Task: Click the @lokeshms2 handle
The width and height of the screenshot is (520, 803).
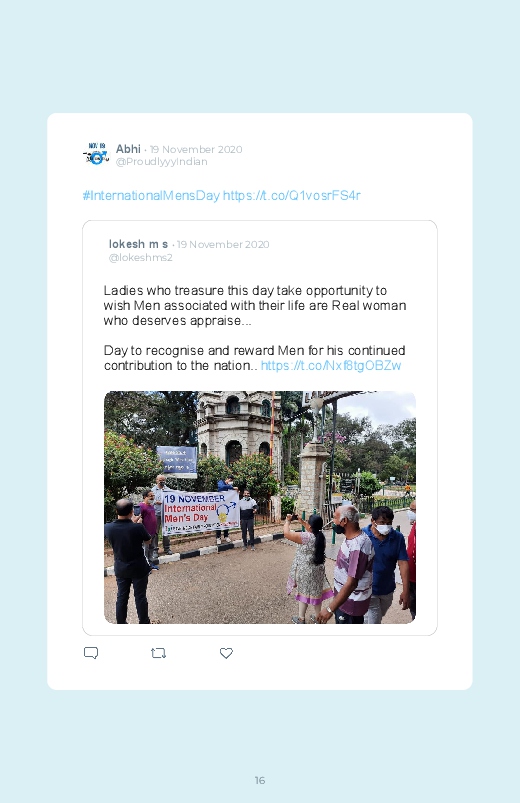Action: tap(140, 258)
